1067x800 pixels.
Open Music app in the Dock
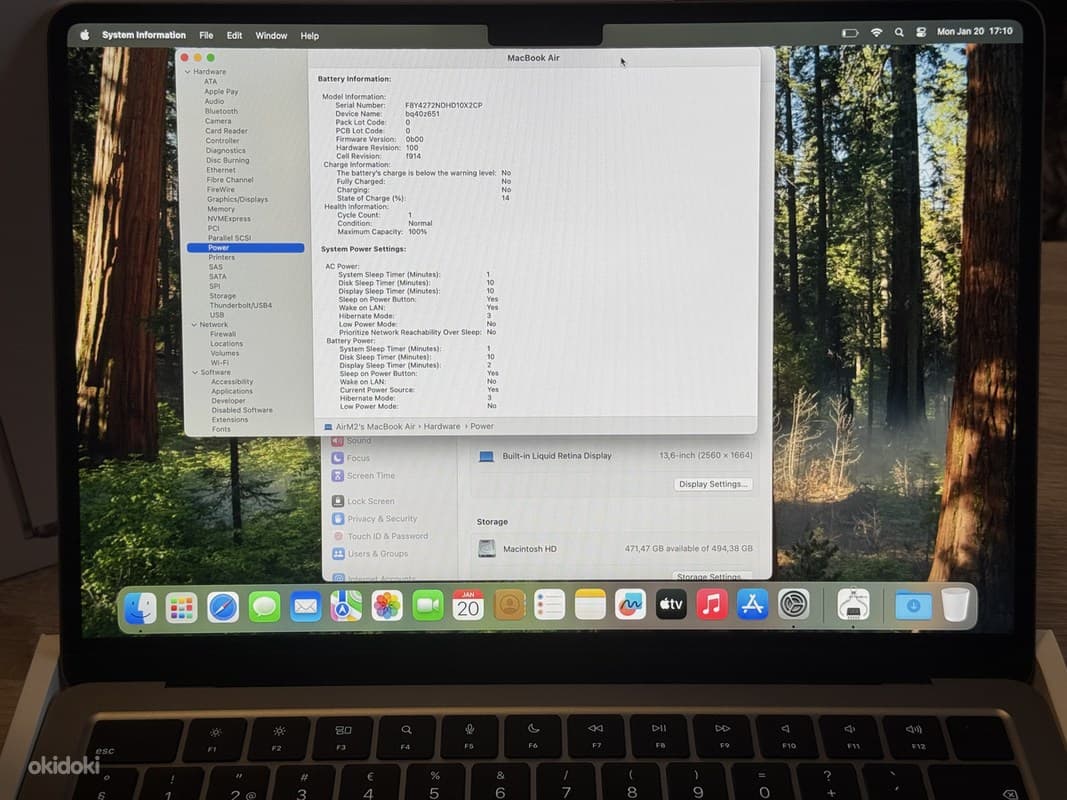point(712,604)
